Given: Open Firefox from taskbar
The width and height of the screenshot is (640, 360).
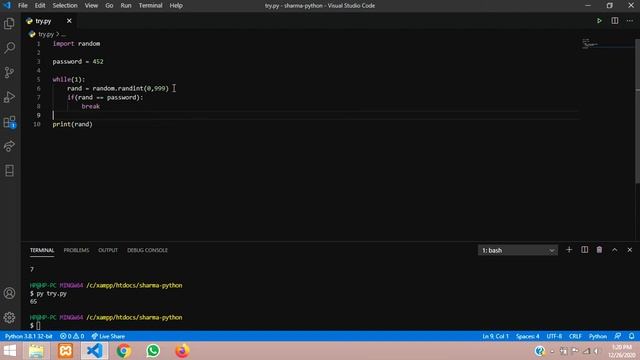Looking at the screenshot, I should click(182, 351).
